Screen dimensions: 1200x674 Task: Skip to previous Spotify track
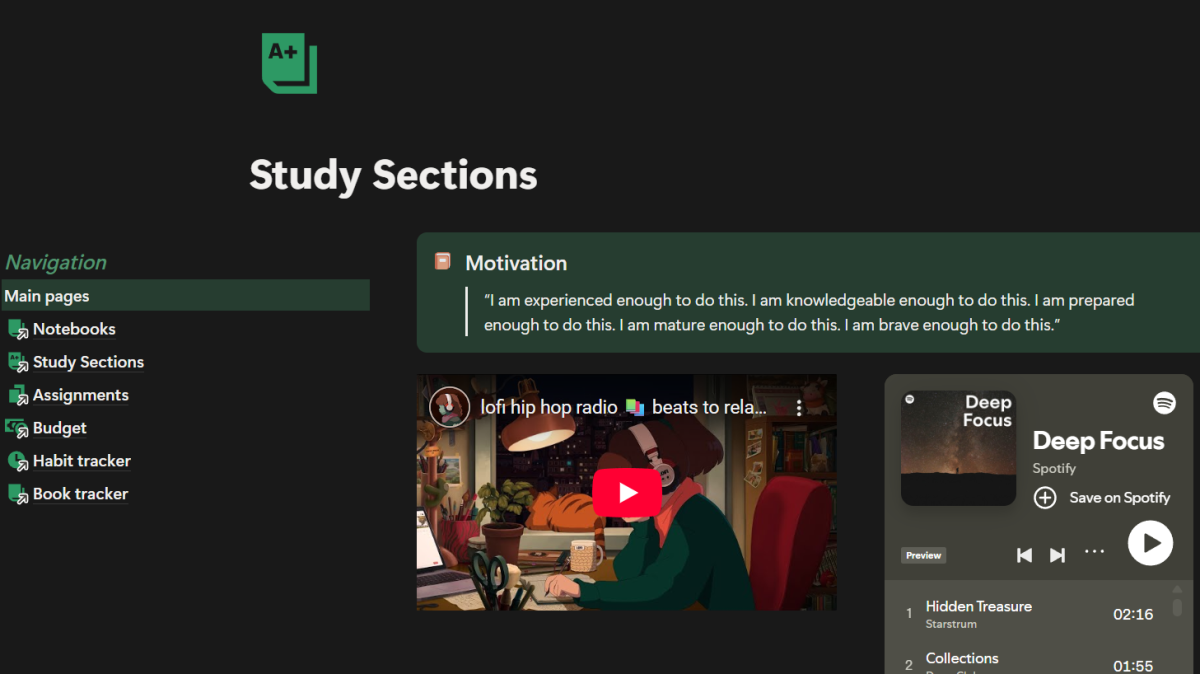coord(1024,555)
